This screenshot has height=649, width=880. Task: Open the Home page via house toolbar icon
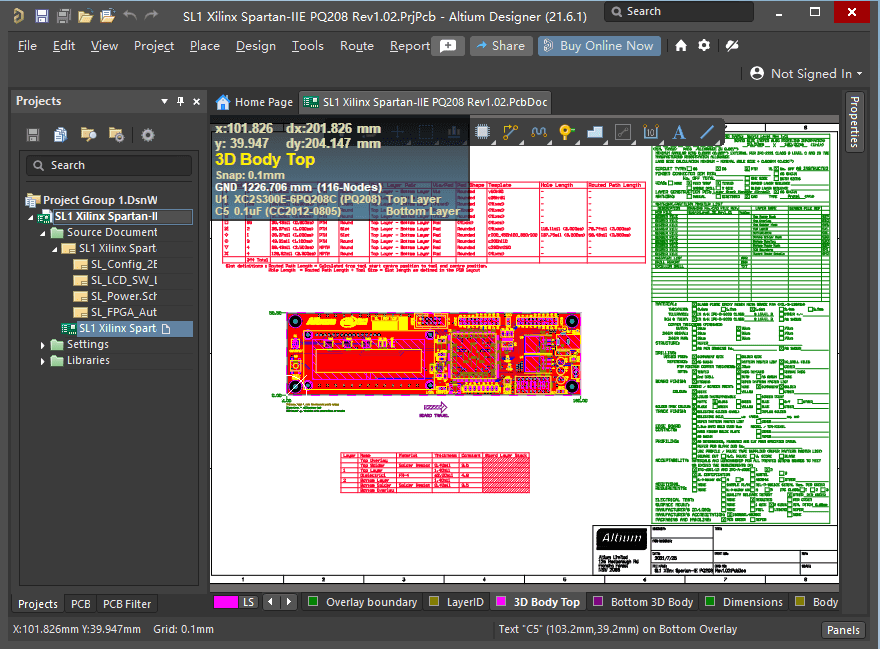point(681,45)
